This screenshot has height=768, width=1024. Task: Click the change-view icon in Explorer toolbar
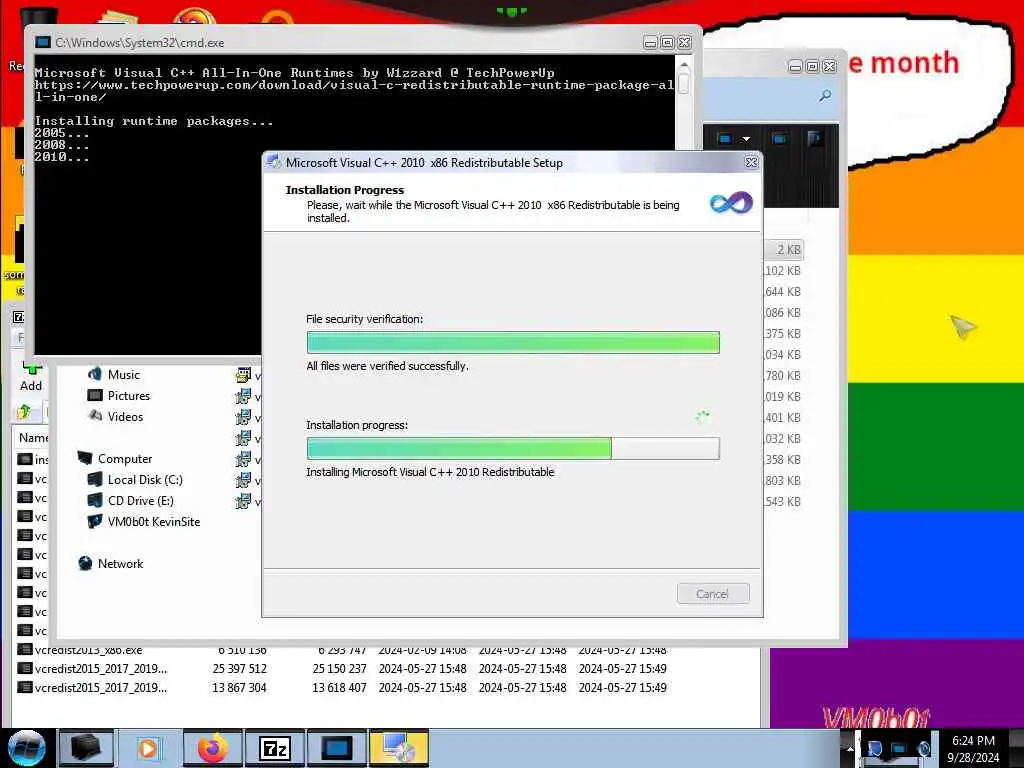pyautogui.click(x=725, y=139)
